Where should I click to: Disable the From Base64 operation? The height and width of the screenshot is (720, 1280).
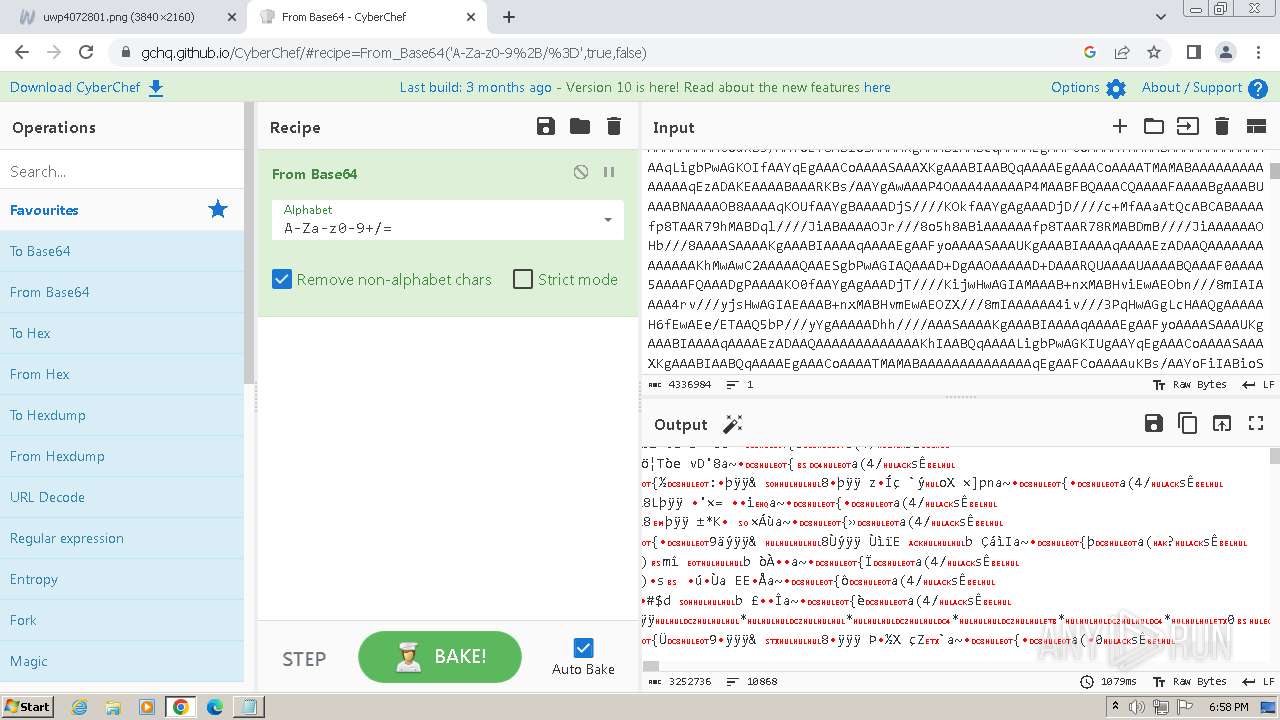click(581, 172)
